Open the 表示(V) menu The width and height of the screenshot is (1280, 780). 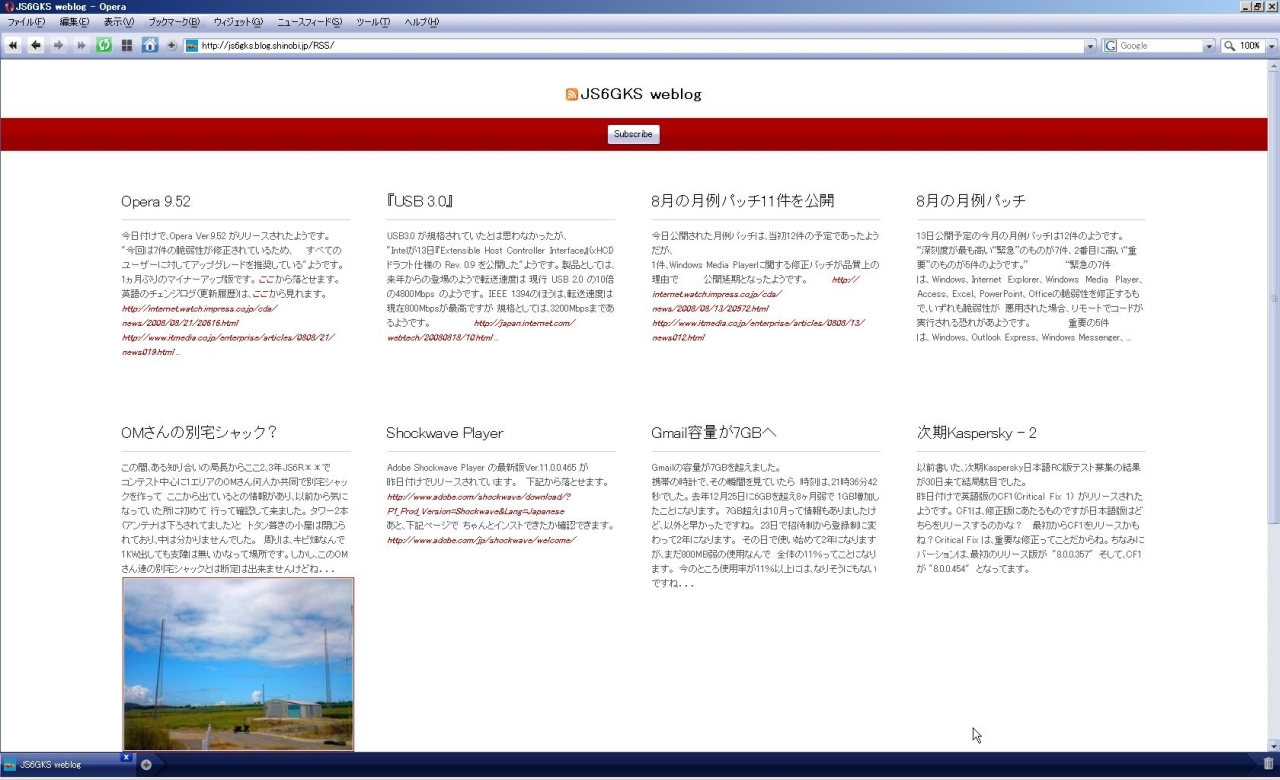[119, 22]
